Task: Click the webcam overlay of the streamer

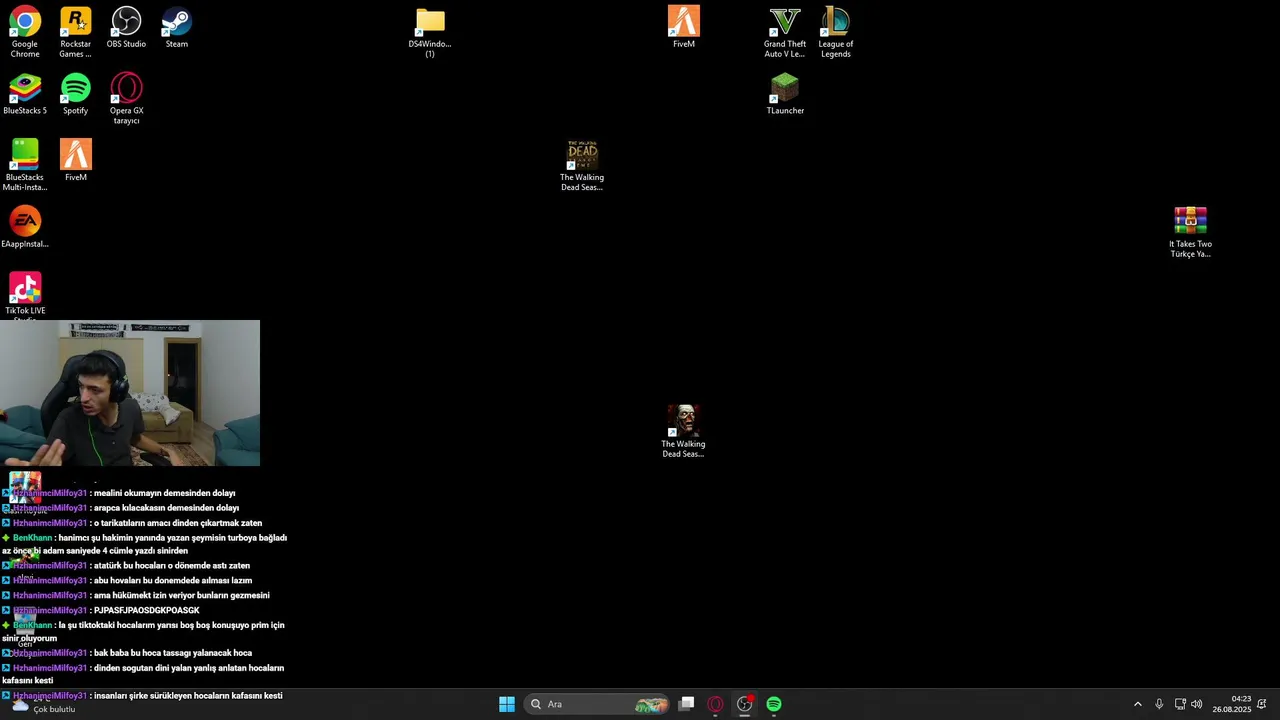Action: tap(130, 393)
